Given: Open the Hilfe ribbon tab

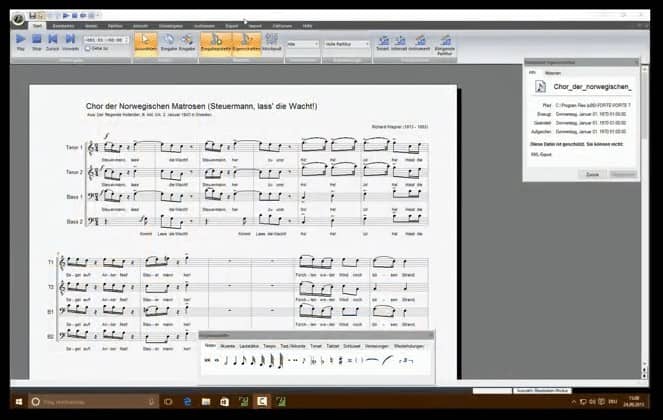Looking at the screenshot, I should [x=307, y=26].
